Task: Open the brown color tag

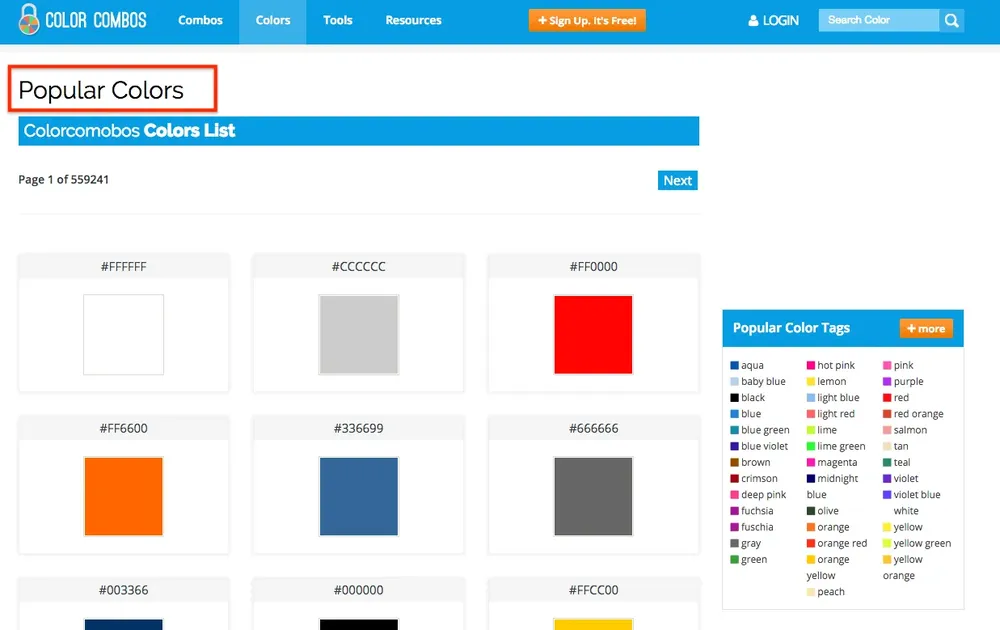Action: pos(755,462)
